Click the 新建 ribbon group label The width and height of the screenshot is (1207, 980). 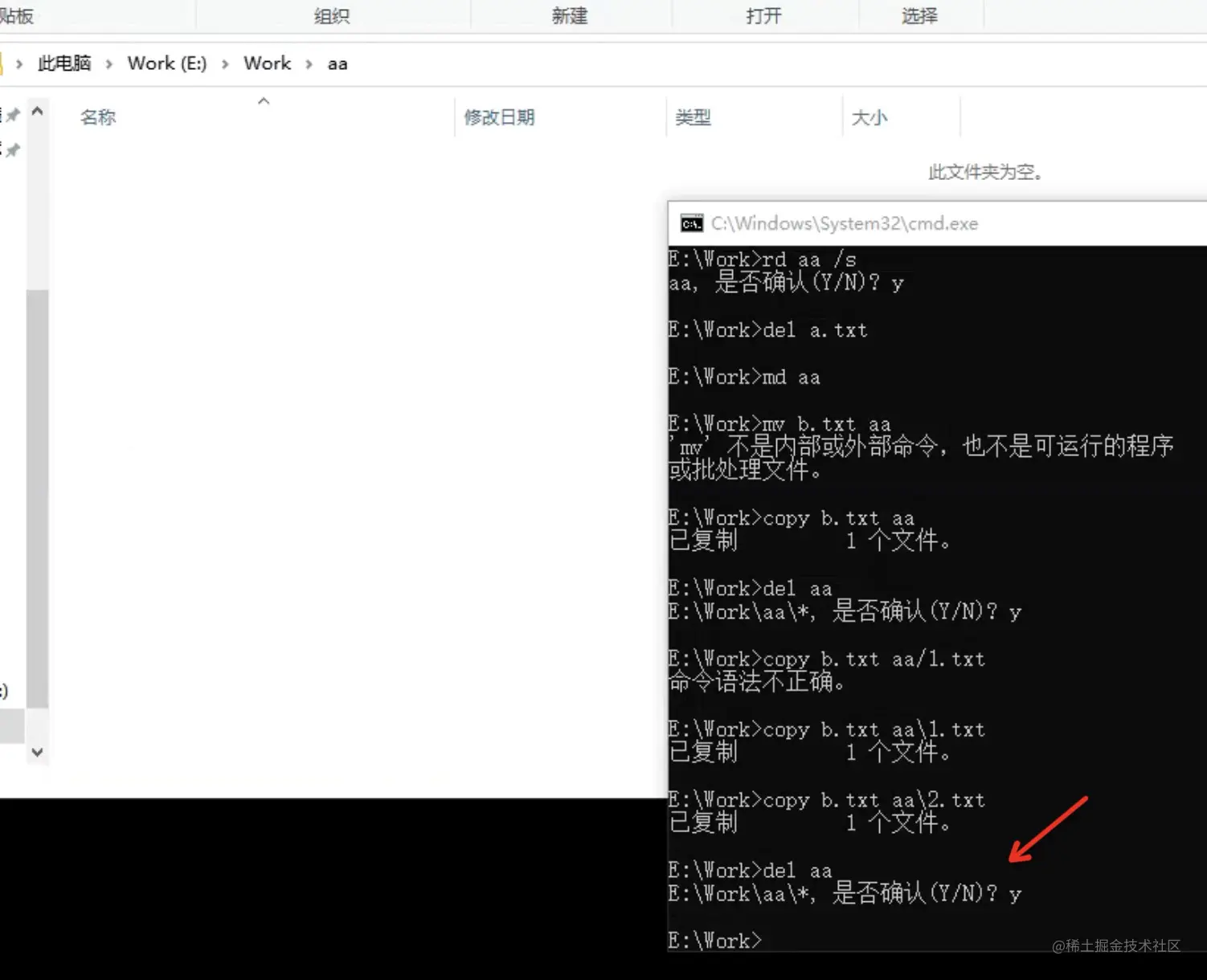[x=570, y=16]
